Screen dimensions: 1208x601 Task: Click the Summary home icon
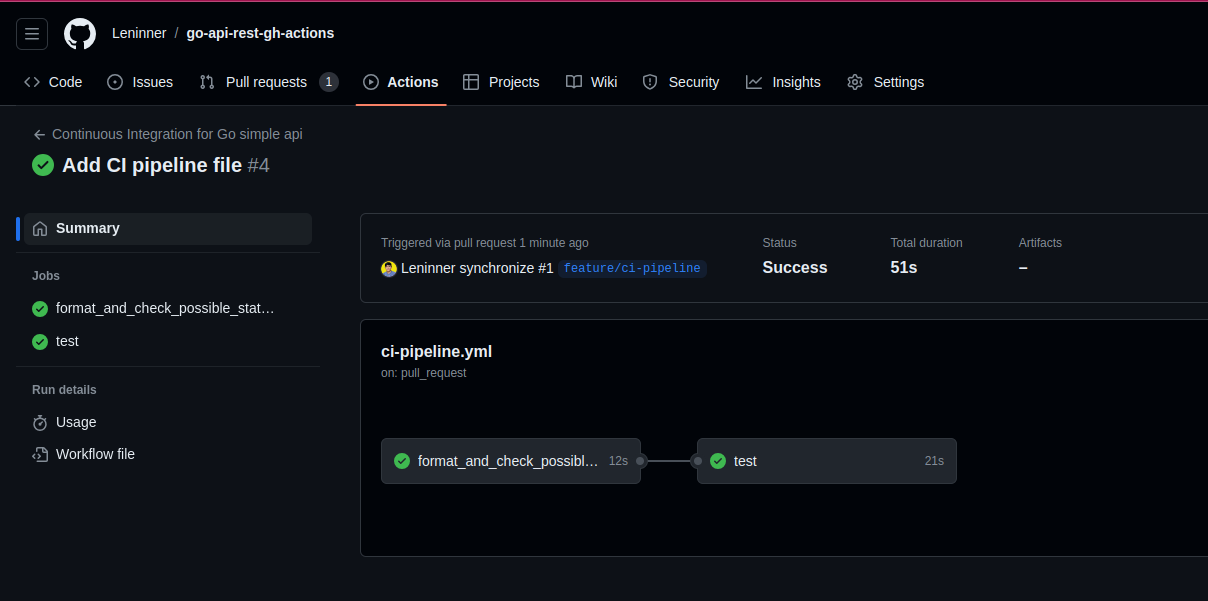40,229
